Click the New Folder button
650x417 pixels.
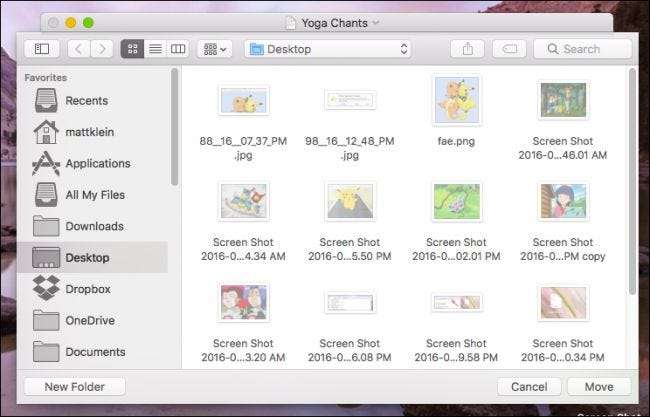coord(74,387)
